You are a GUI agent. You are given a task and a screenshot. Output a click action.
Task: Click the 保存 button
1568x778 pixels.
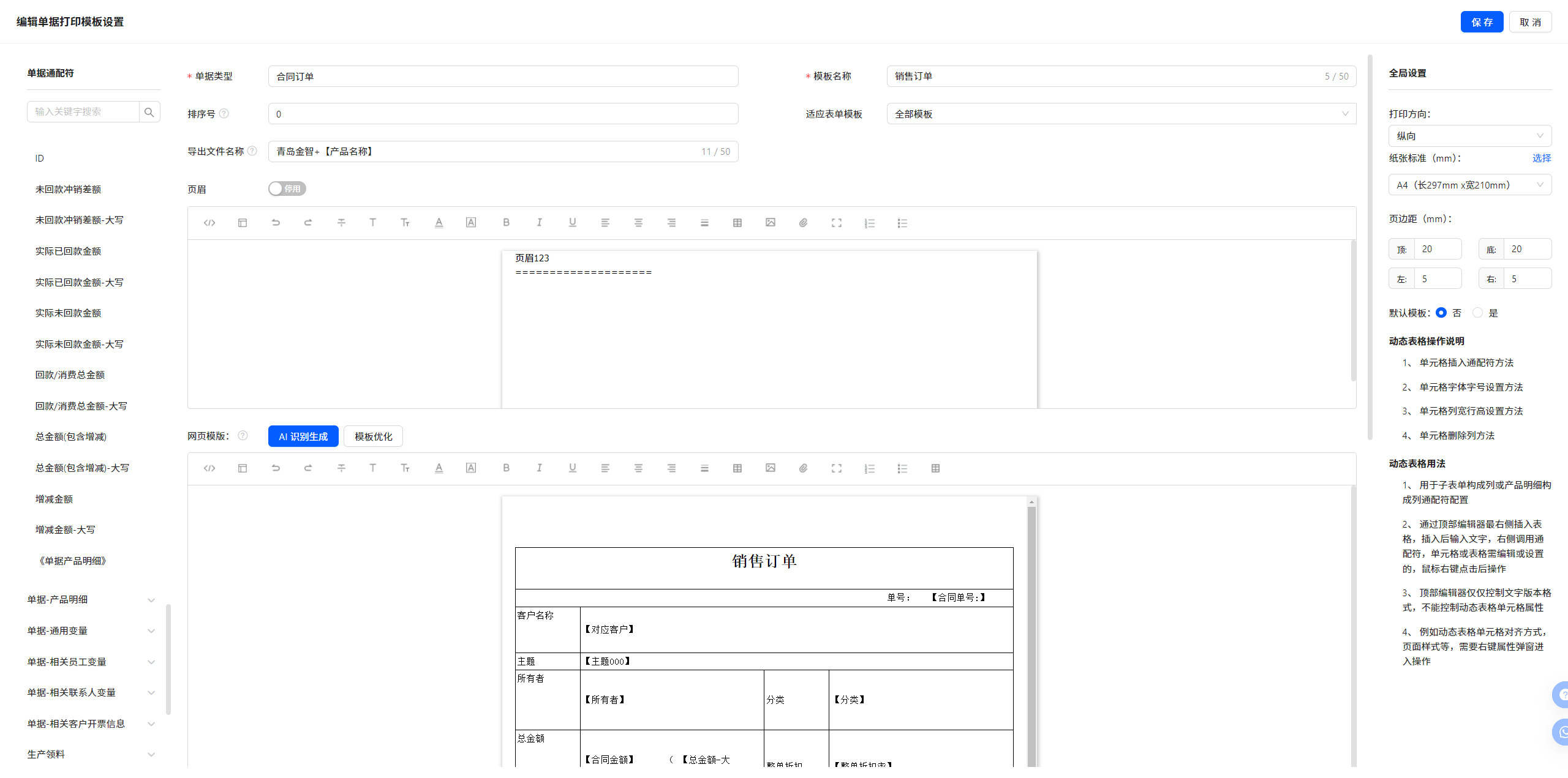tap(1481, 22)
